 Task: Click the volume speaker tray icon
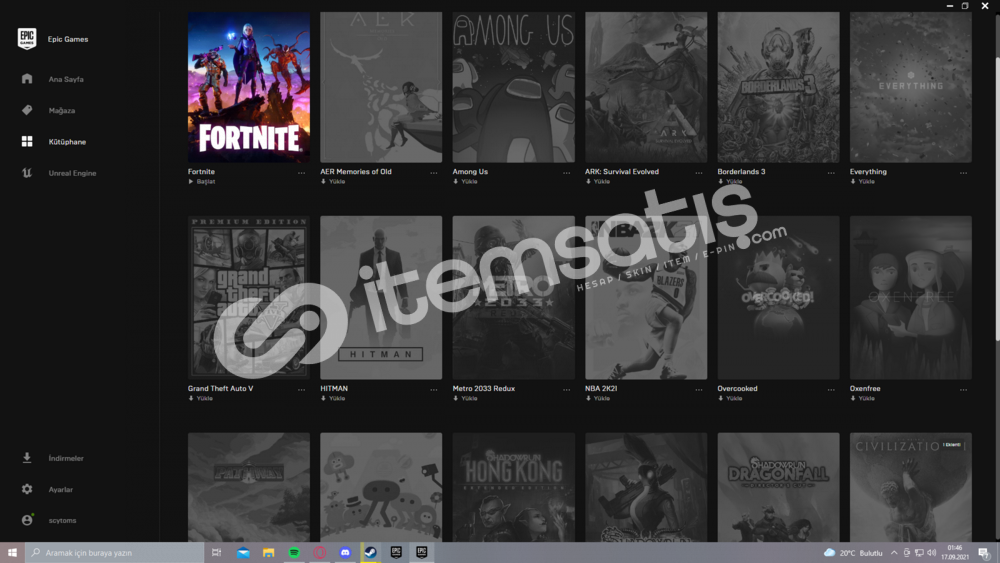point(931,553)
